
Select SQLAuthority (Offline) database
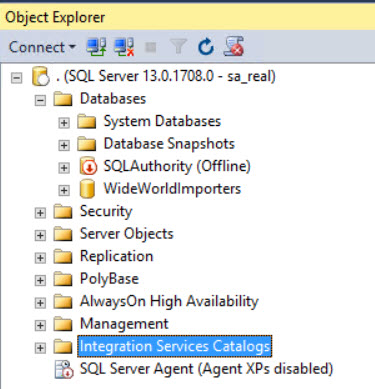(177, 166)
